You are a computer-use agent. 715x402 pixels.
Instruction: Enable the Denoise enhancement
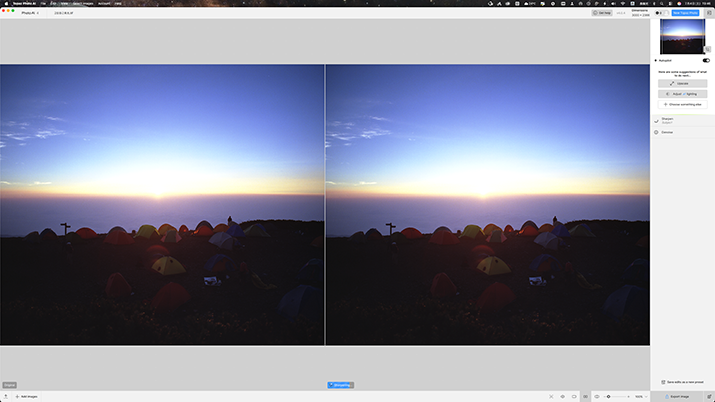(656, 132)
